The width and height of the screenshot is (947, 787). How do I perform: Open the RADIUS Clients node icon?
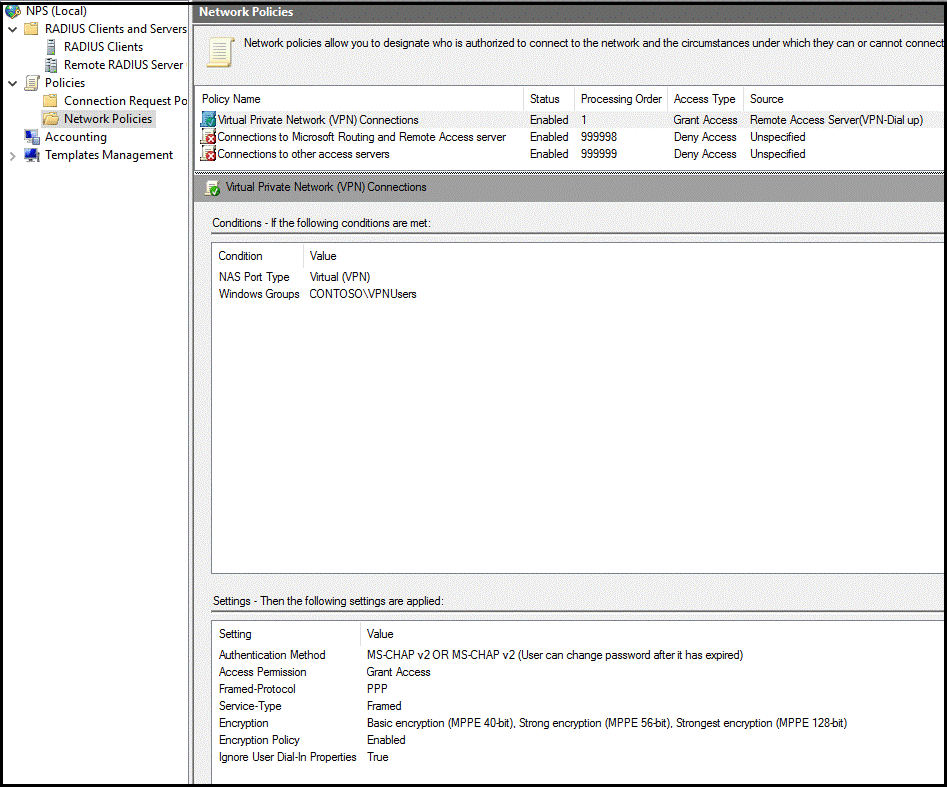pos(53,46)
